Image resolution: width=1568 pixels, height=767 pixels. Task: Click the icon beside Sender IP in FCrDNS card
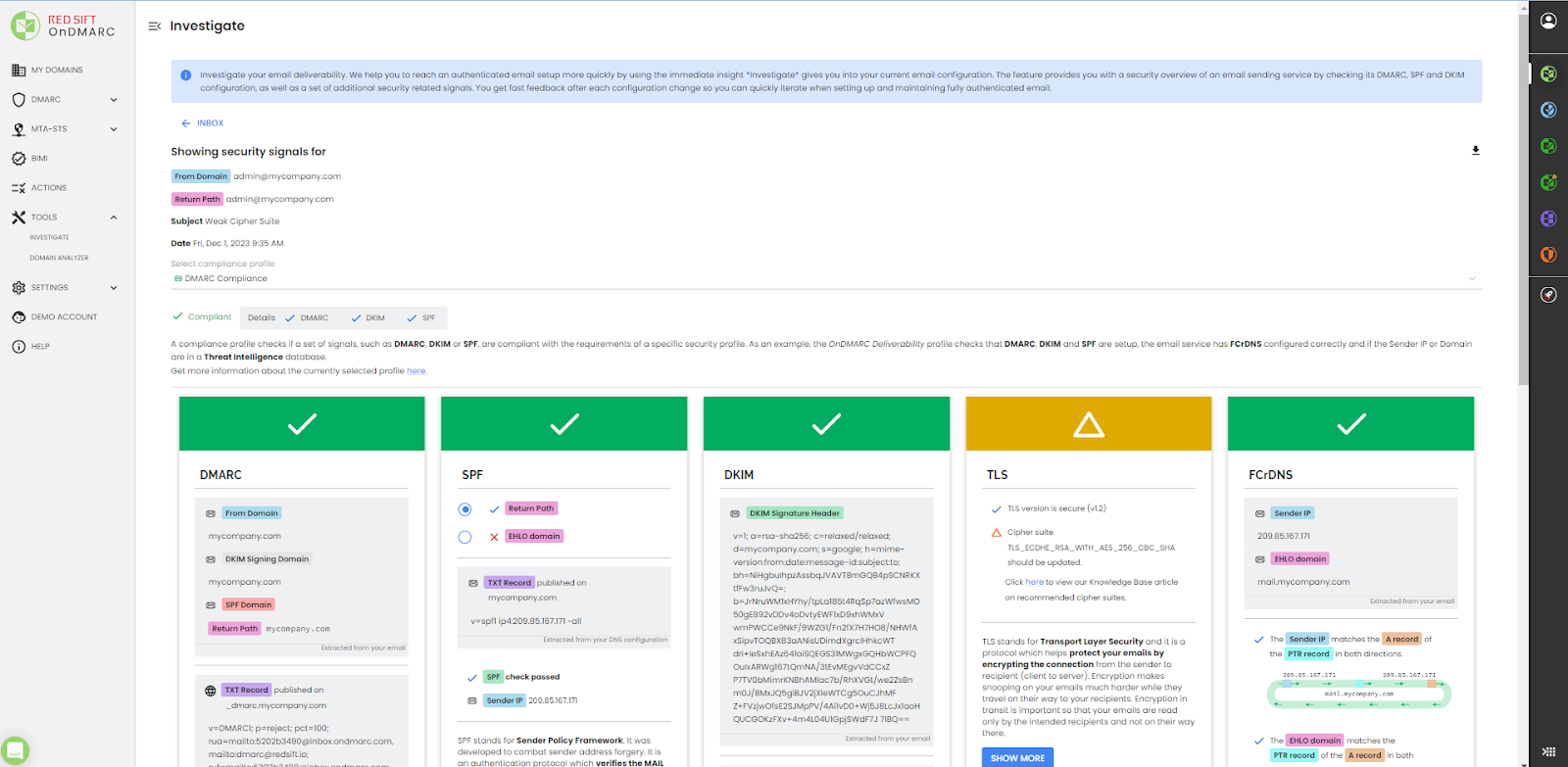1260,513
